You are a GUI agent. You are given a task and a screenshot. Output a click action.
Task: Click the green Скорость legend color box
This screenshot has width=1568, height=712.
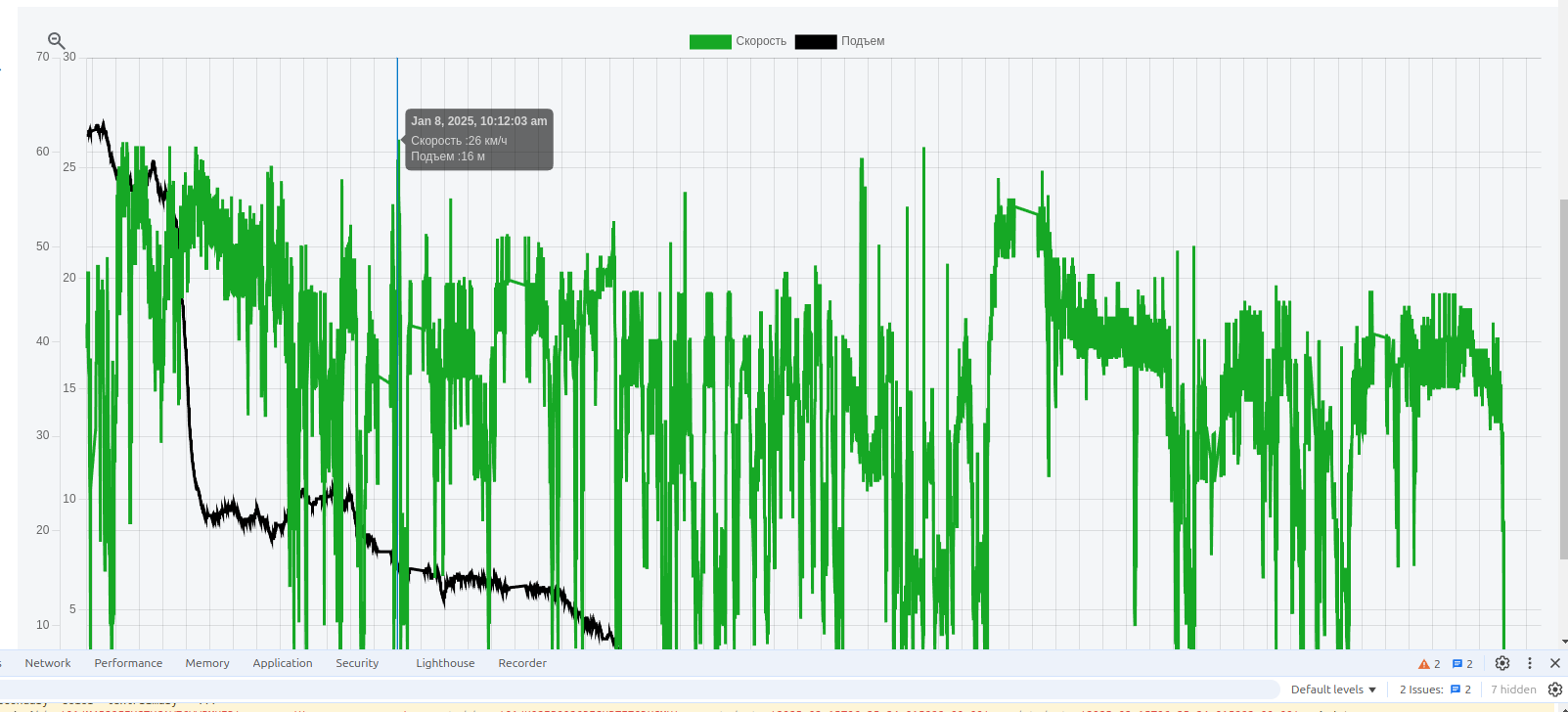(710, 41)
